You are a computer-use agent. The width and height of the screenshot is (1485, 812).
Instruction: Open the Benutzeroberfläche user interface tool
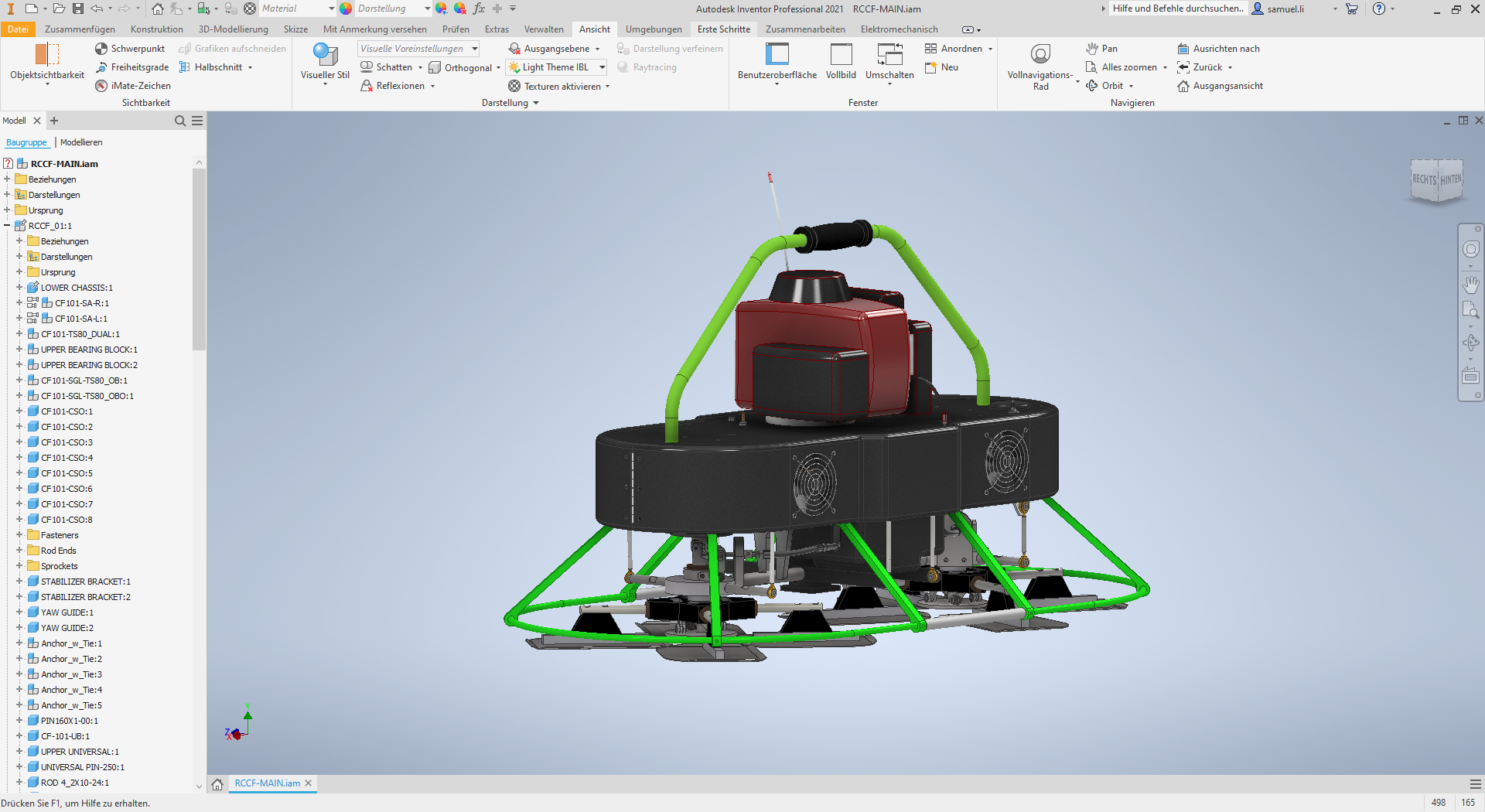(777, 56)
